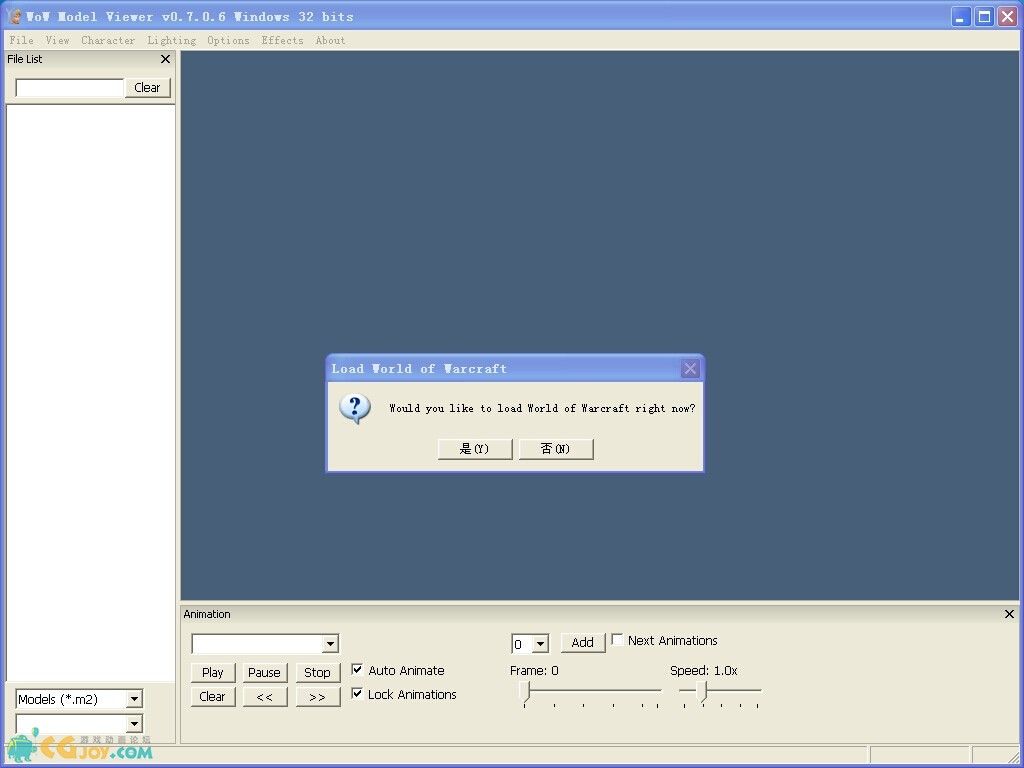Step to previous frame with <<
This screenshot has height=768, width=1024.
(x=264, y=697)
